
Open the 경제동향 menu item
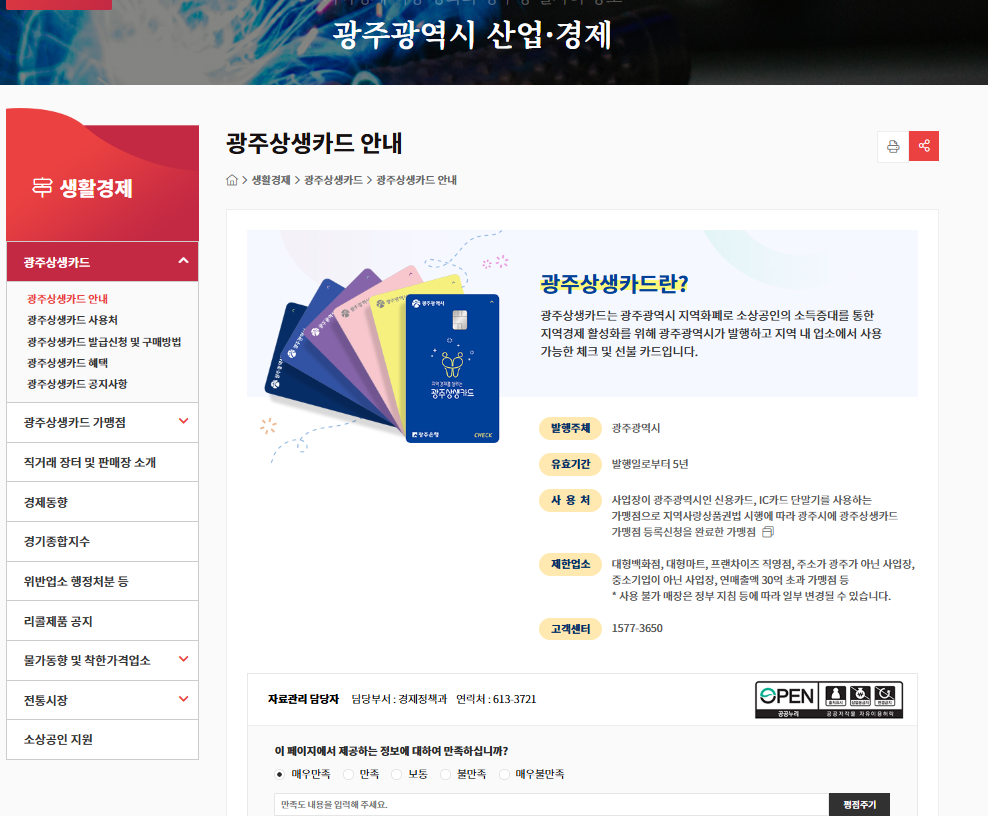102,502
